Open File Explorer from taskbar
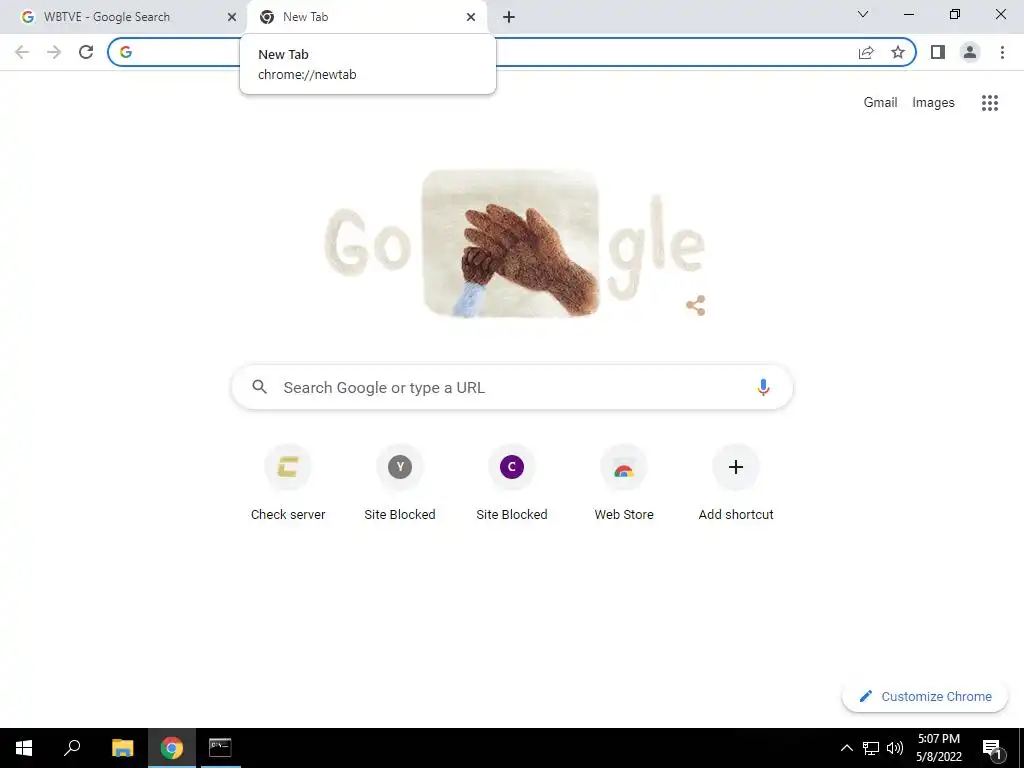Screen dimensions: 1024x768 point(122,748)
